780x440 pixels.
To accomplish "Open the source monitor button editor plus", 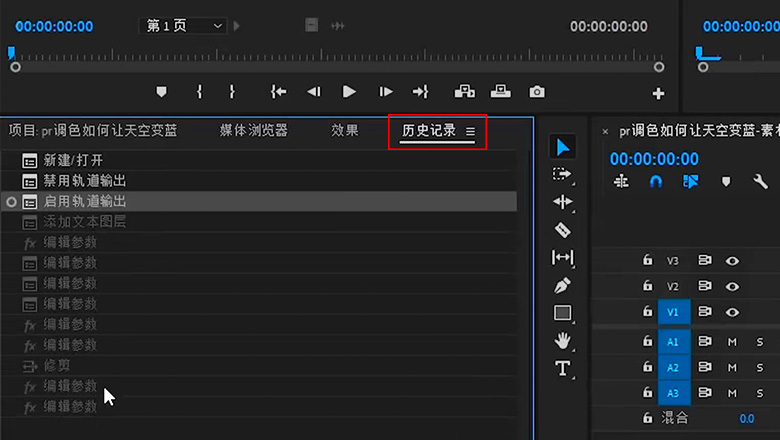I will pos(658,93).
